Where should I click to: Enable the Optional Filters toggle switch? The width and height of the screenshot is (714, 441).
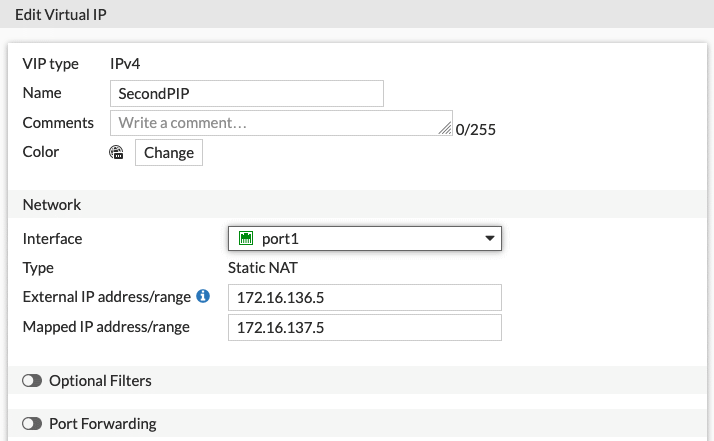(x=32, y=381)
